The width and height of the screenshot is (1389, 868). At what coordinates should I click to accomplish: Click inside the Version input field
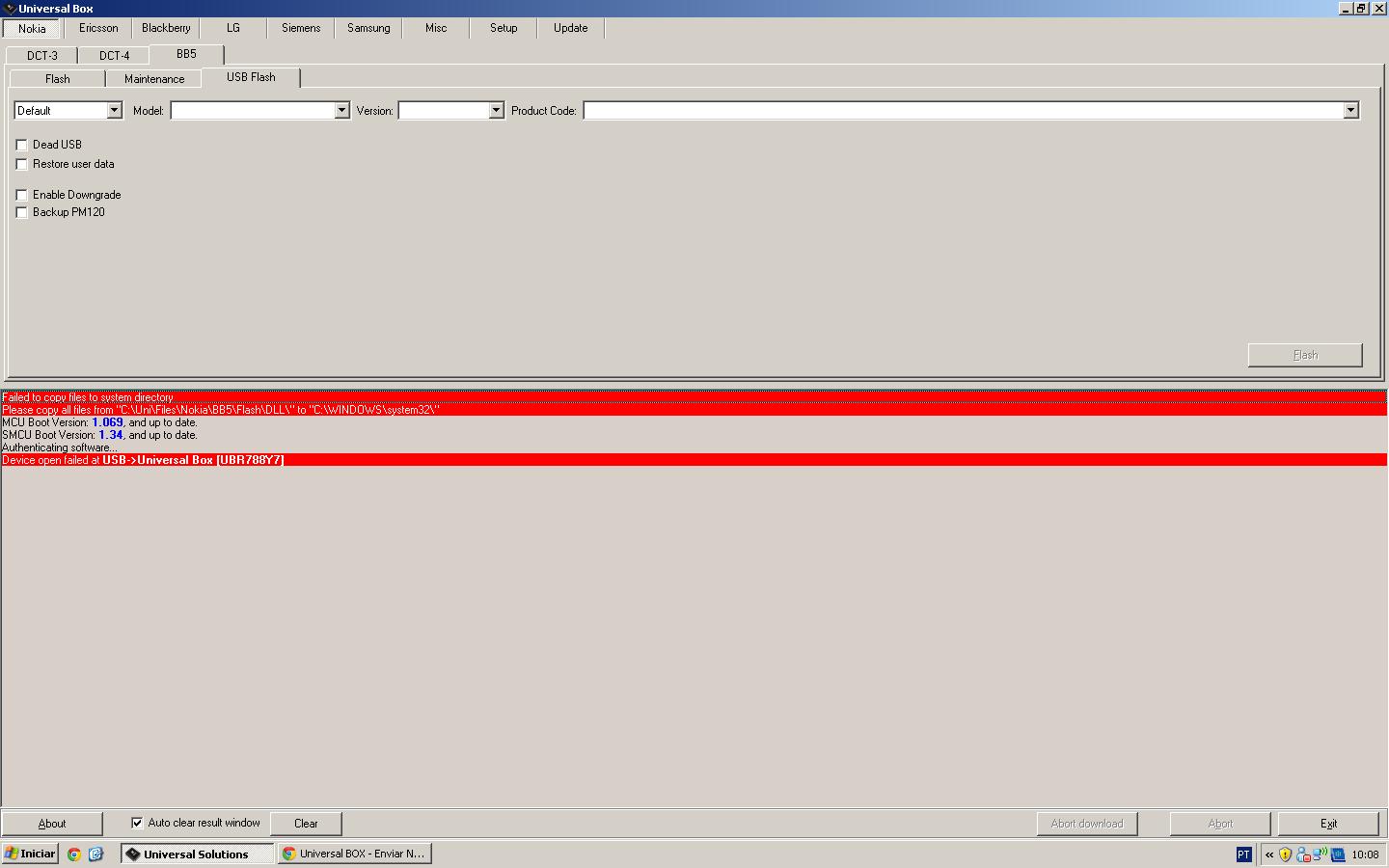[x=444, y=111]
